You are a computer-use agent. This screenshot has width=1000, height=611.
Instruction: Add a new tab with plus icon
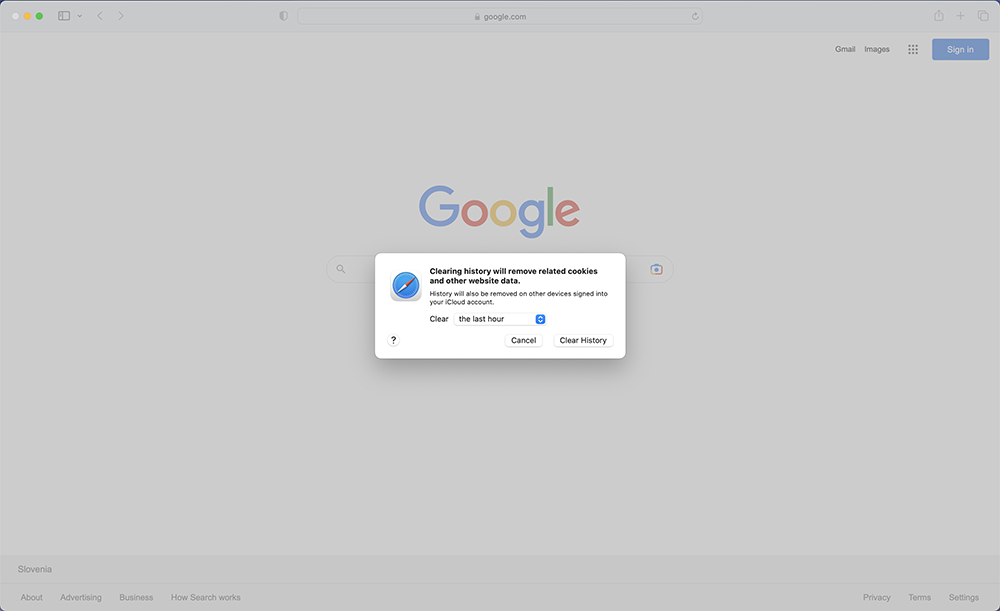click(x=960, y=16)
